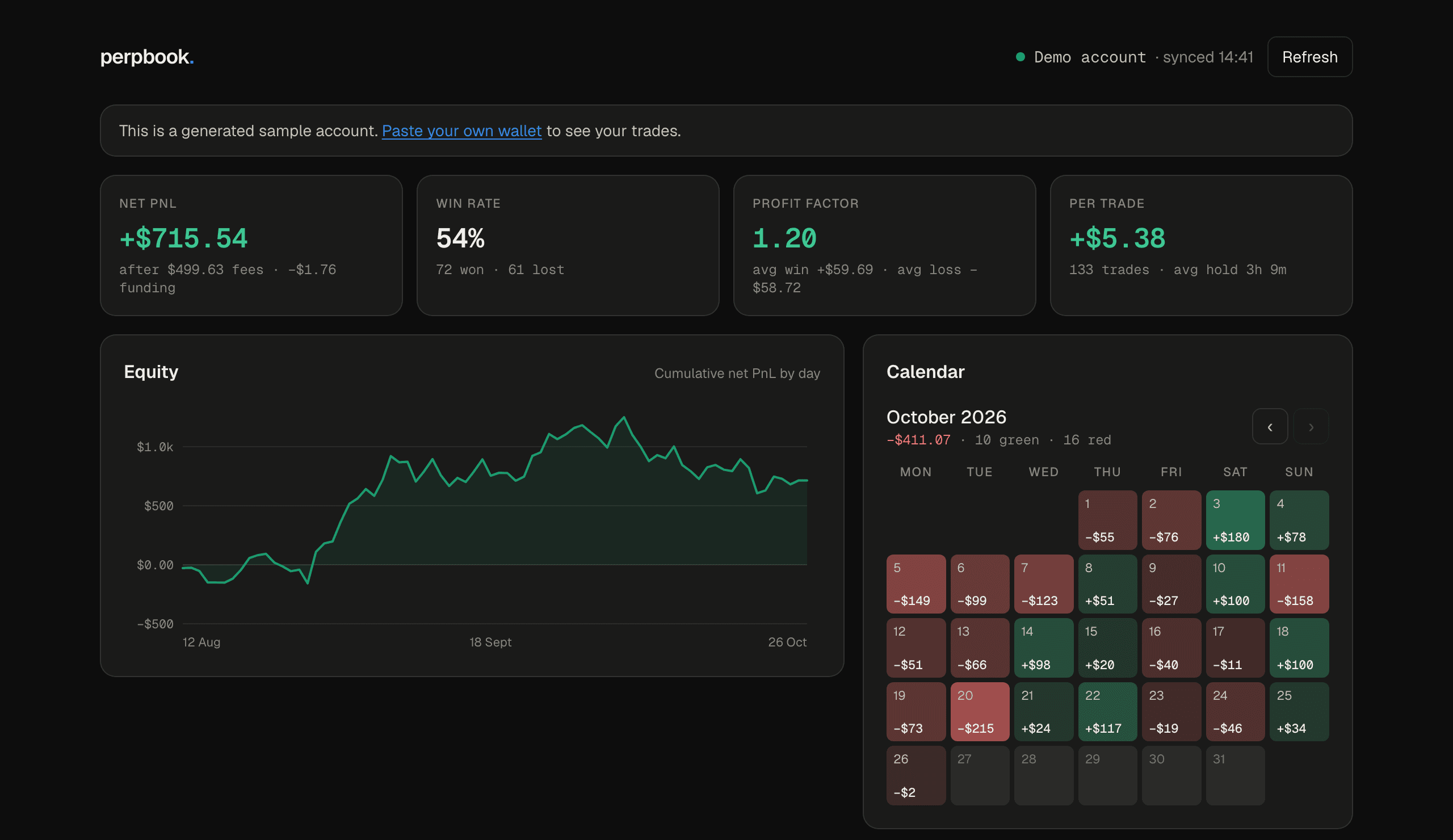Screen dimensions: 1453x840
Task: Click the "Cumulative net PnL by day" caption
Action: click(737, 373)
